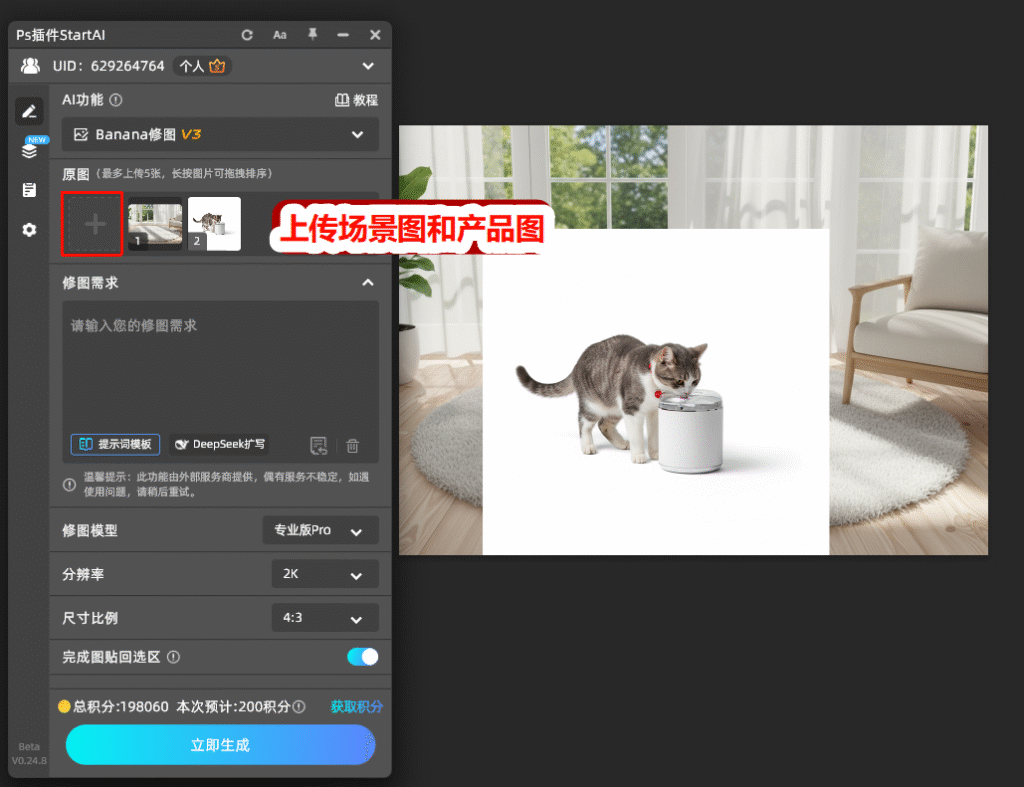Open the layers sidebar icon marked NEW
The height and width of the screenshot is (787, 1024).
coord(29,150)
